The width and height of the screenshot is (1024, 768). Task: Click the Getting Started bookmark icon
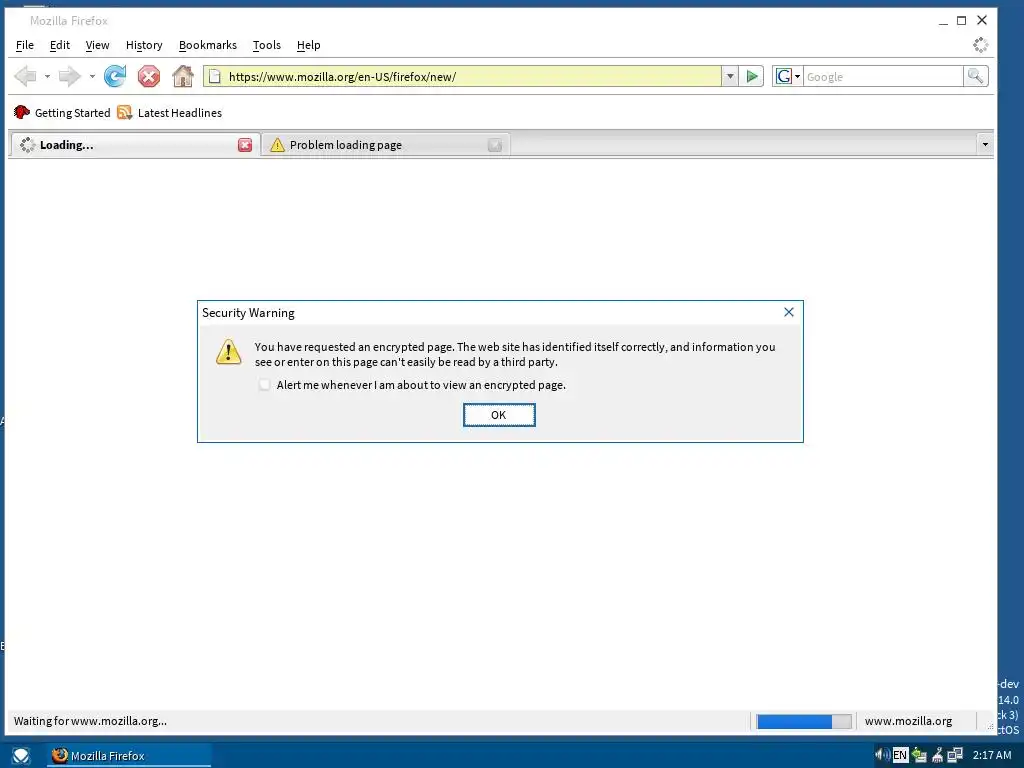[22, 112]
